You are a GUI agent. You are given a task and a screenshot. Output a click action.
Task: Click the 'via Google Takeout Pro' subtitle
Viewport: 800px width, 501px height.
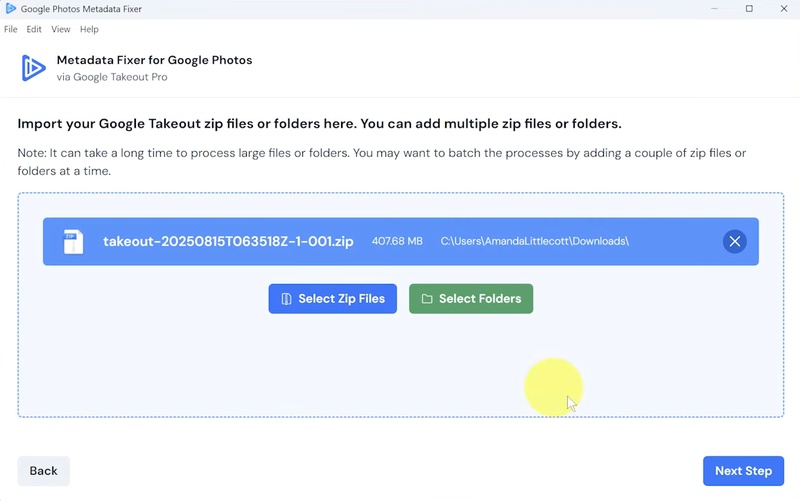(x=112, y=77)
